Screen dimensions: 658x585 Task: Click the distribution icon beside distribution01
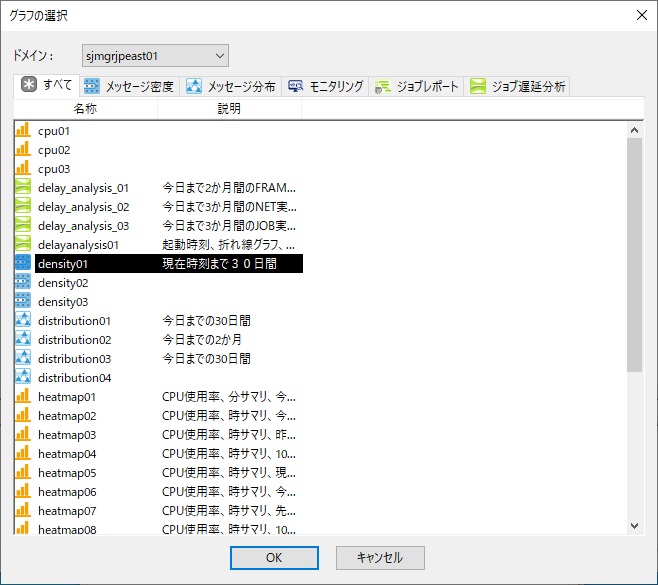(23, 320)
